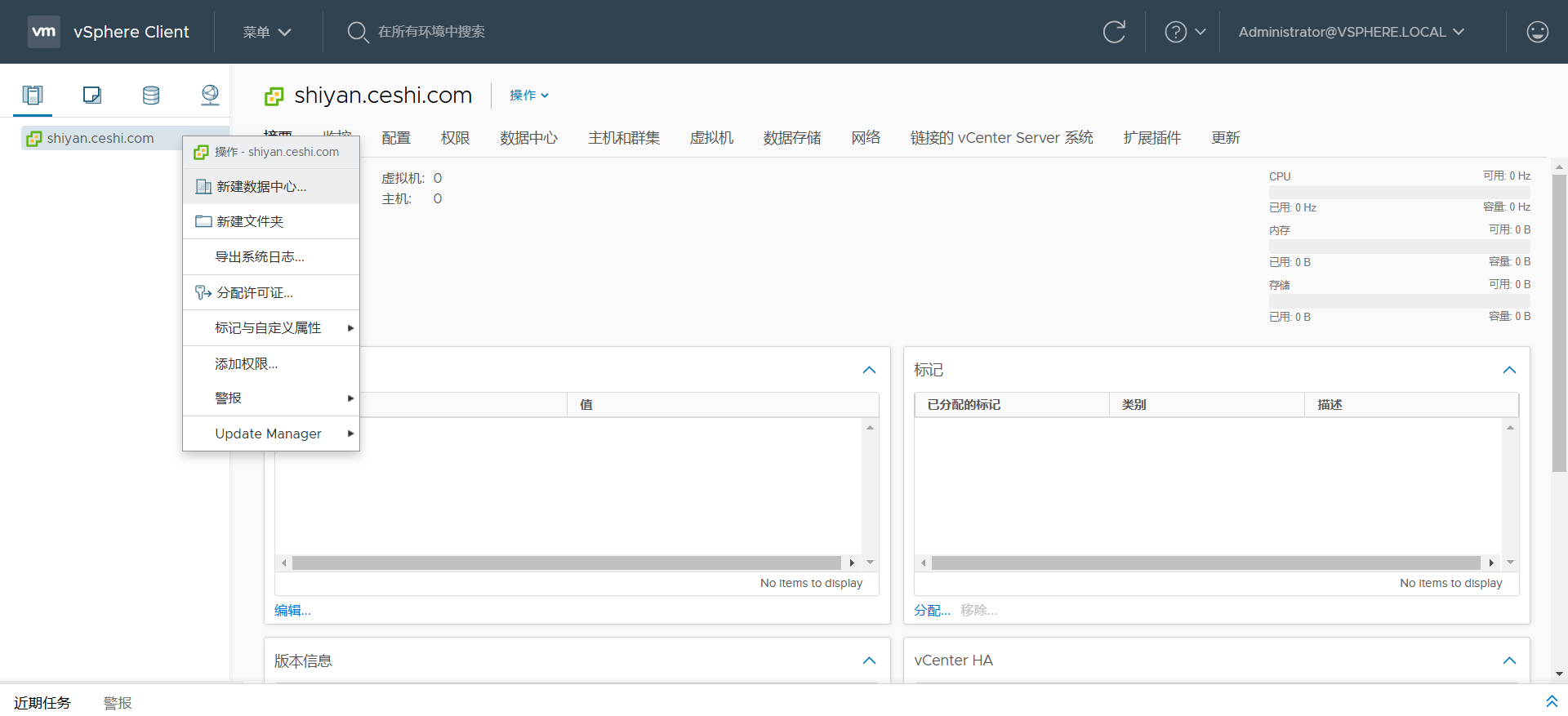Collapse the 标记 panel
Screen dimensions: 1568x716
click(1509, 370)
